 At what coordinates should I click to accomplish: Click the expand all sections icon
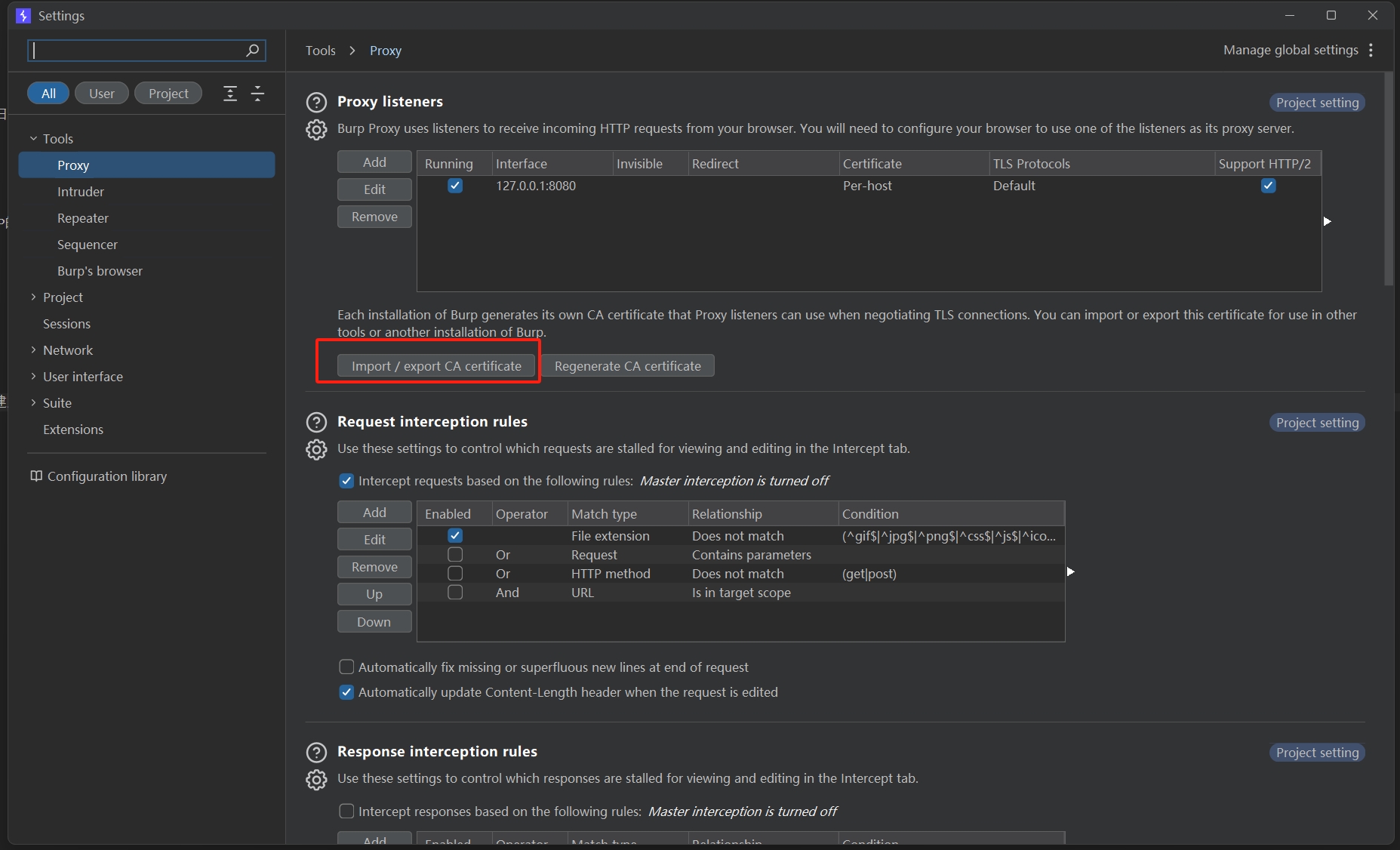(x=230, y=94)
